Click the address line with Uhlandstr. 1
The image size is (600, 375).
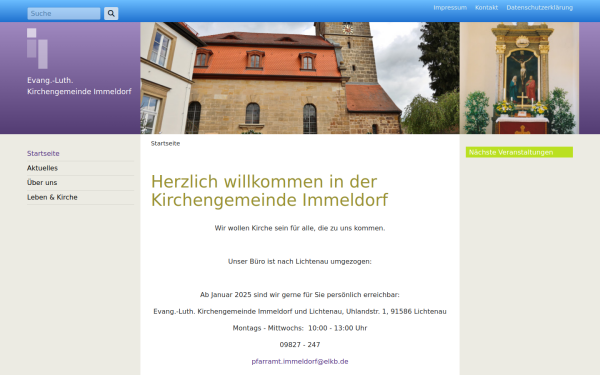(300, 312)
